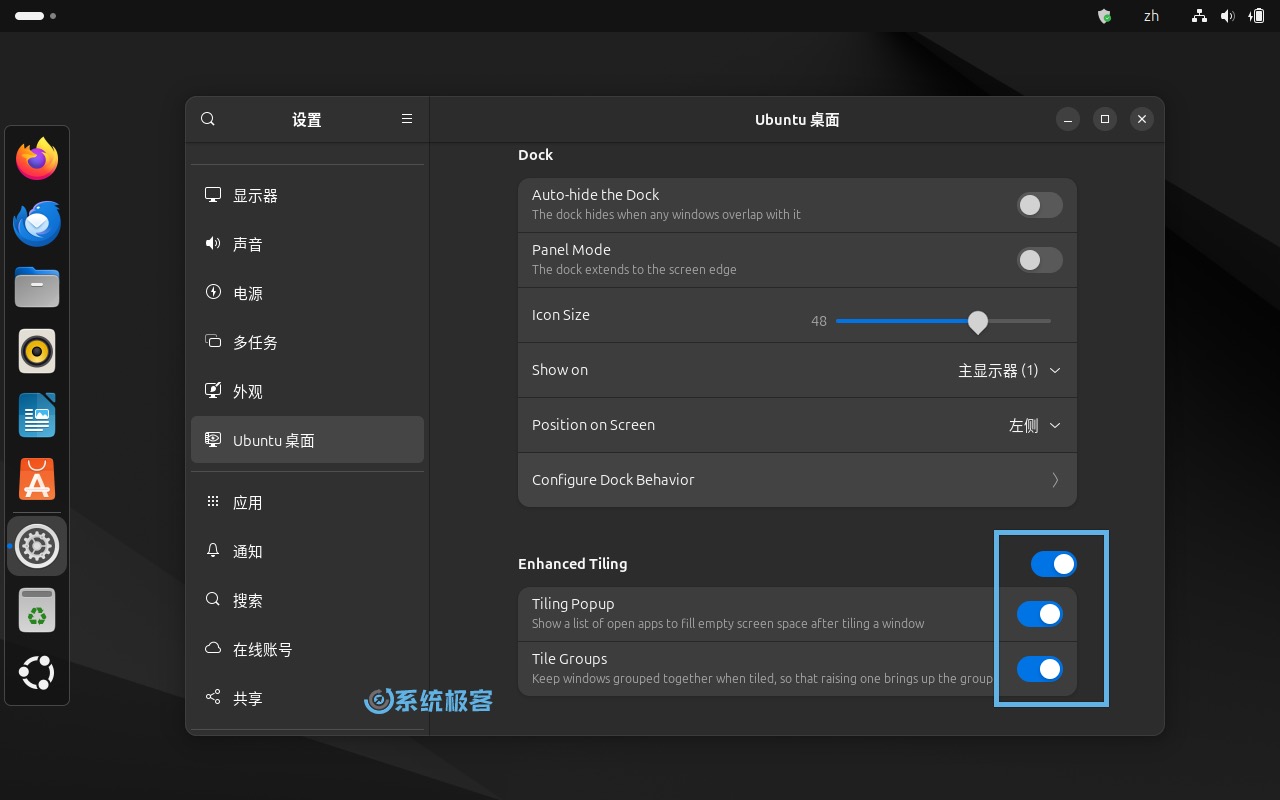This screenshot has height=800, width=1280.
Task: Open the 共享 settings page
Action: tap(307, 698)
